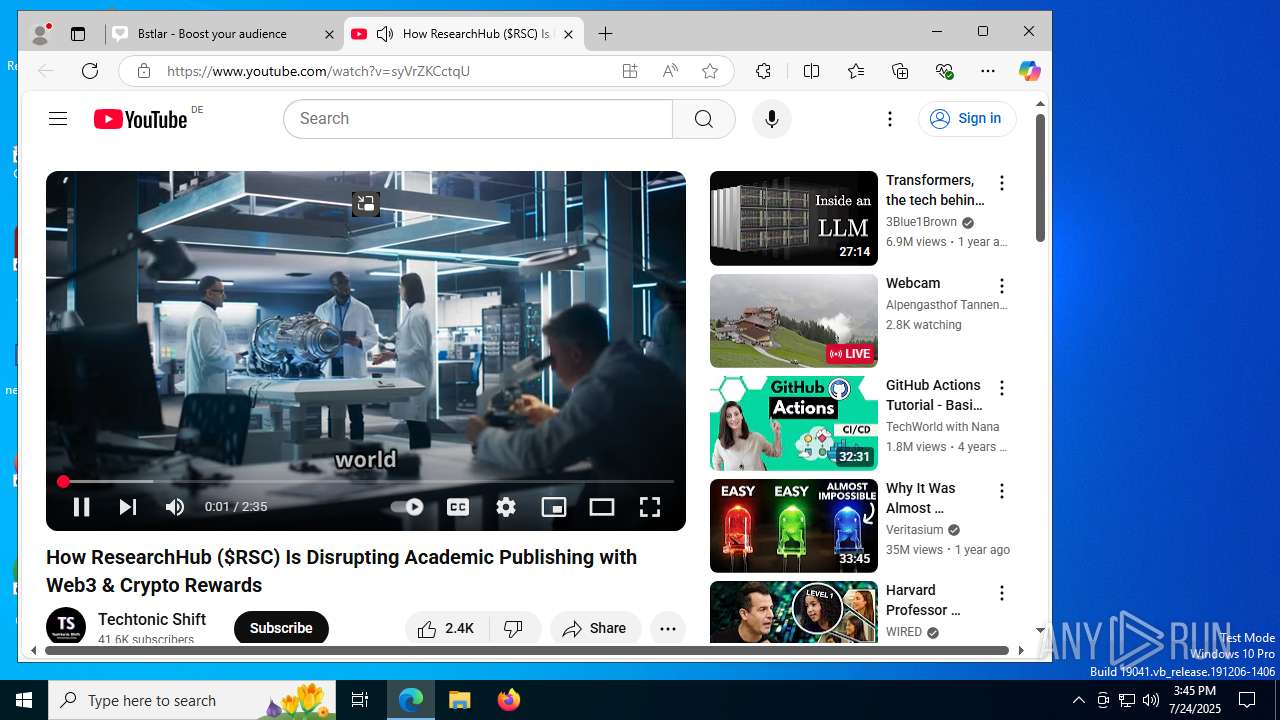The height and width of the screenshot is (720, 1280).
Task: Open GitHub Actions Tutorial video title
Action: click(x=934, y=395)
